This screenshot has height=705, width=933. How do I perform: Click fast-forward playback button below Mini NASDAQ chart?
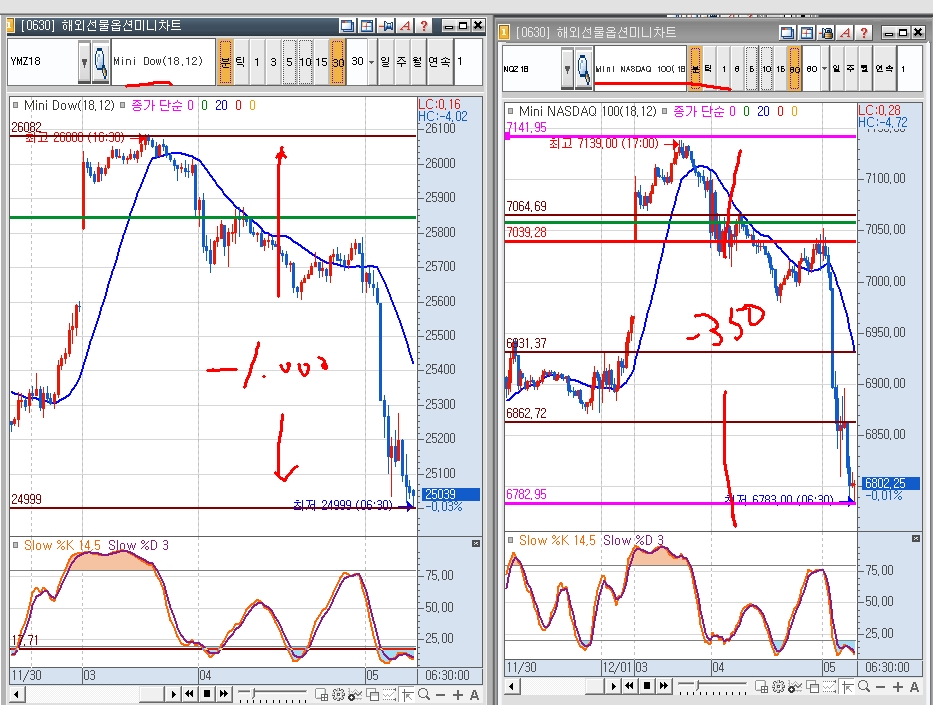[663, 686]
